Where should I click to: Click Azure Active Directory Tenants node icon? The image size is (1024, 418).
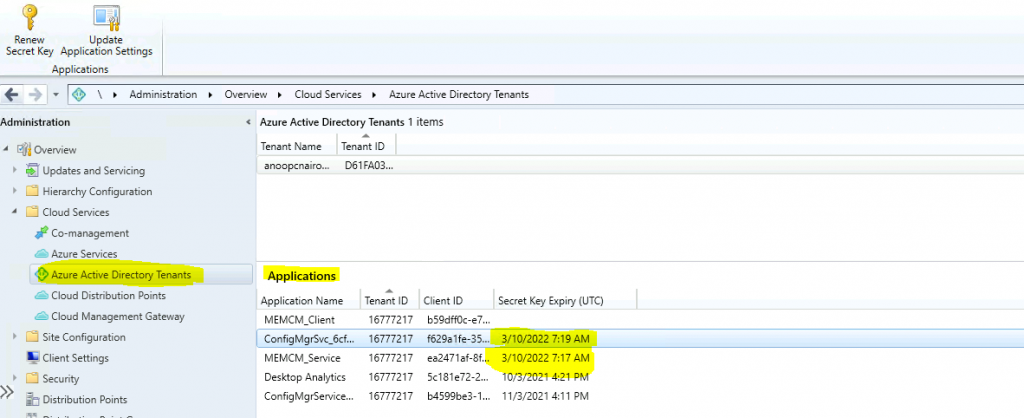click(x=41, y=274)
